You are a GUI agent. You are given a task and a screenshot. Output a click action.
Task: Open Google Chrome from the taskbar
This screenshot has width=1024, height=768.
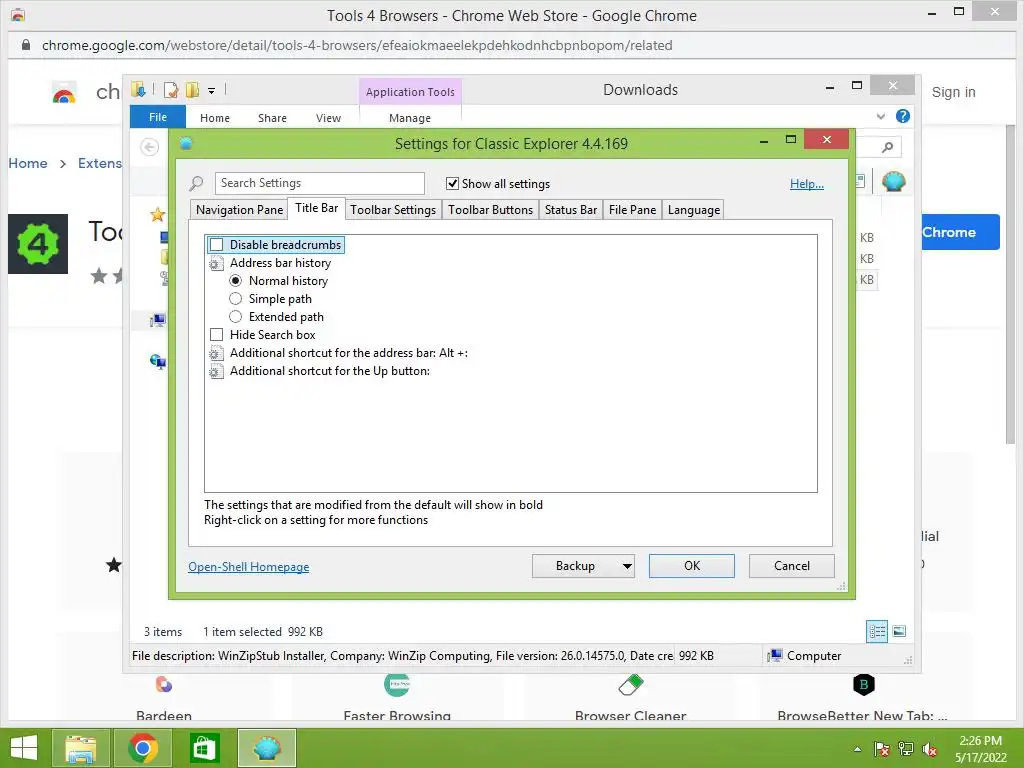[x=143, y=748]
